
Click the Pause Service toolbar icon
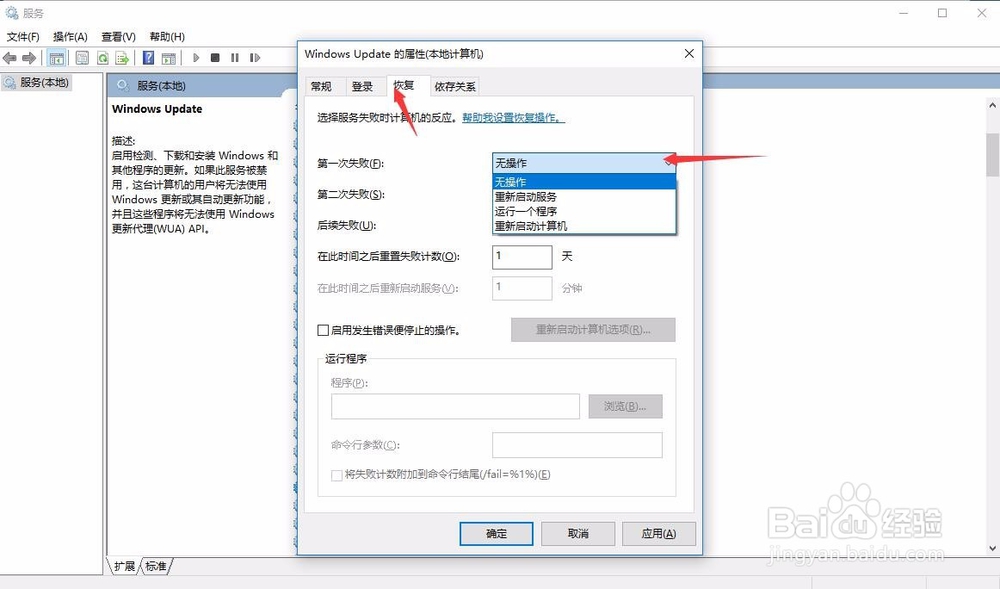click(x=235, y=58)
